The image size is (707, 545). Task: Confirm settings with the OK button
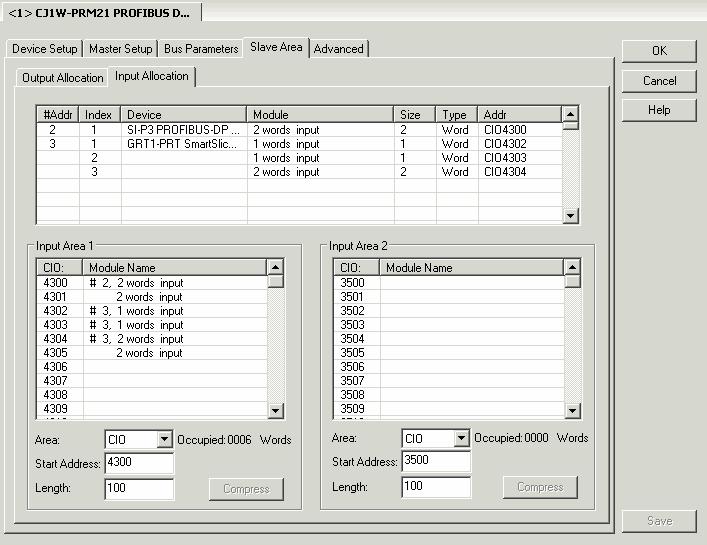pyautogui.click(x=659, y=51)
